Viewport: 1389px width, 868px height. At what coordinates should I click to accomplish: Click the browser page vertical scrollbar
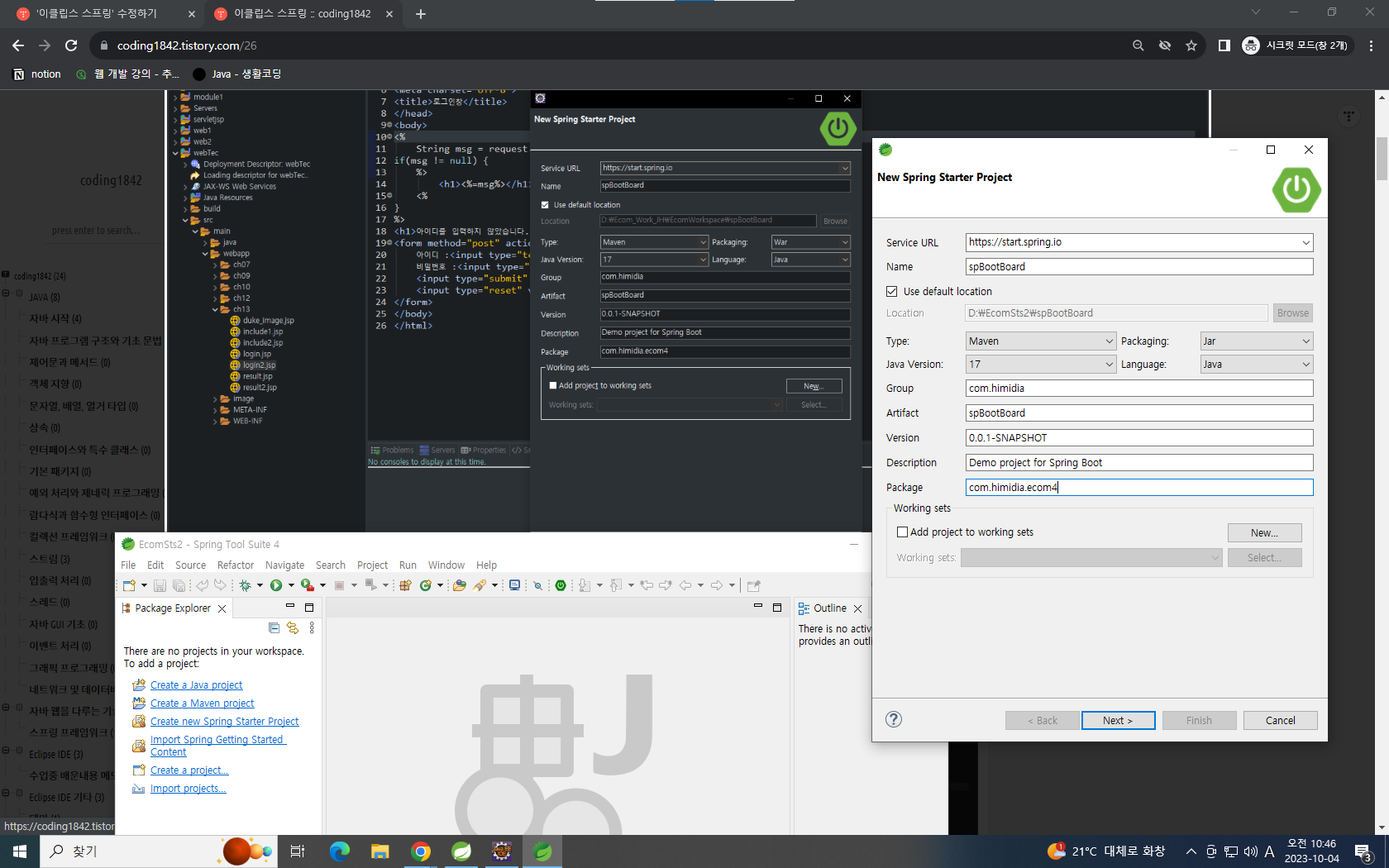(x=1382, y=160)
